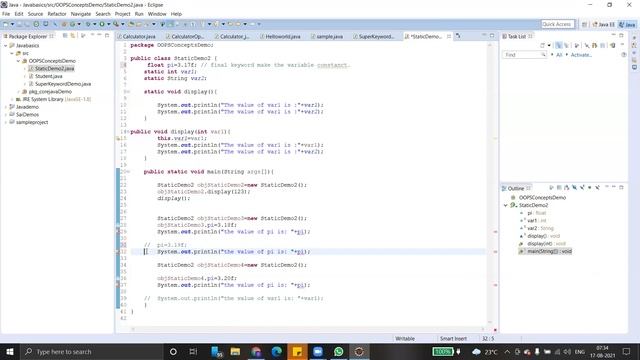This screenshot has height=360, width=640.
Task: Switch to the Java EE perspective
Action: 603,24
